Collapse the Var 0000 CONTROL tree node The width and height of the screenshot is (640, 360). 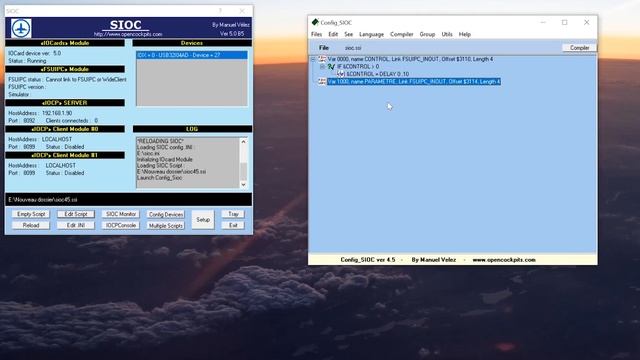click(313, 59)
